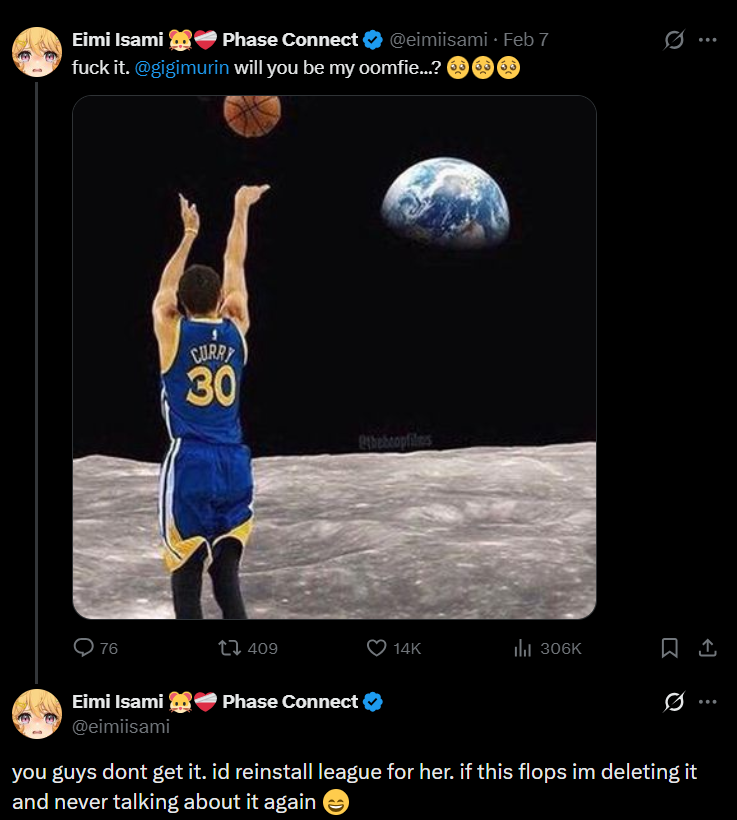Screen dimensions: 737x820
Task: Click Eimi Isami's avatar on the first tweet
Action: point(37,53)
